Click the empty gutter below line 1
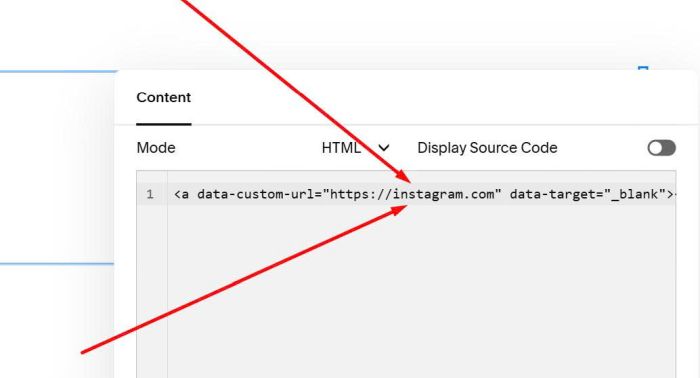700x378 pixels. (152, 290)
